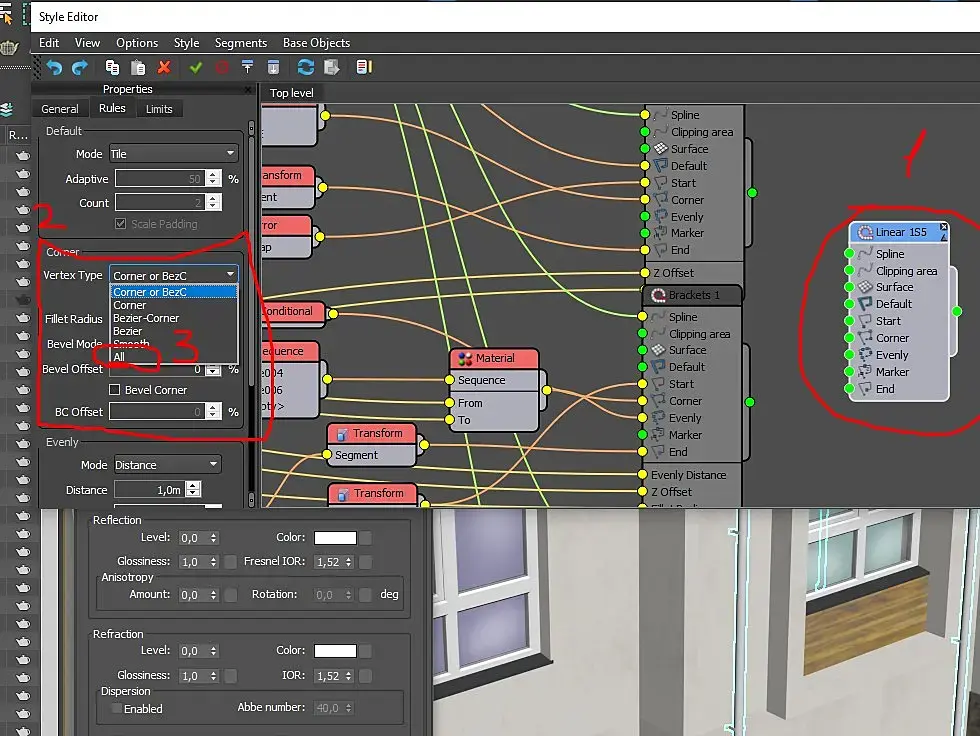This screenshot has width=980, height=736.
Task: Open the Segments menu
Action: [x=241, y=42]
